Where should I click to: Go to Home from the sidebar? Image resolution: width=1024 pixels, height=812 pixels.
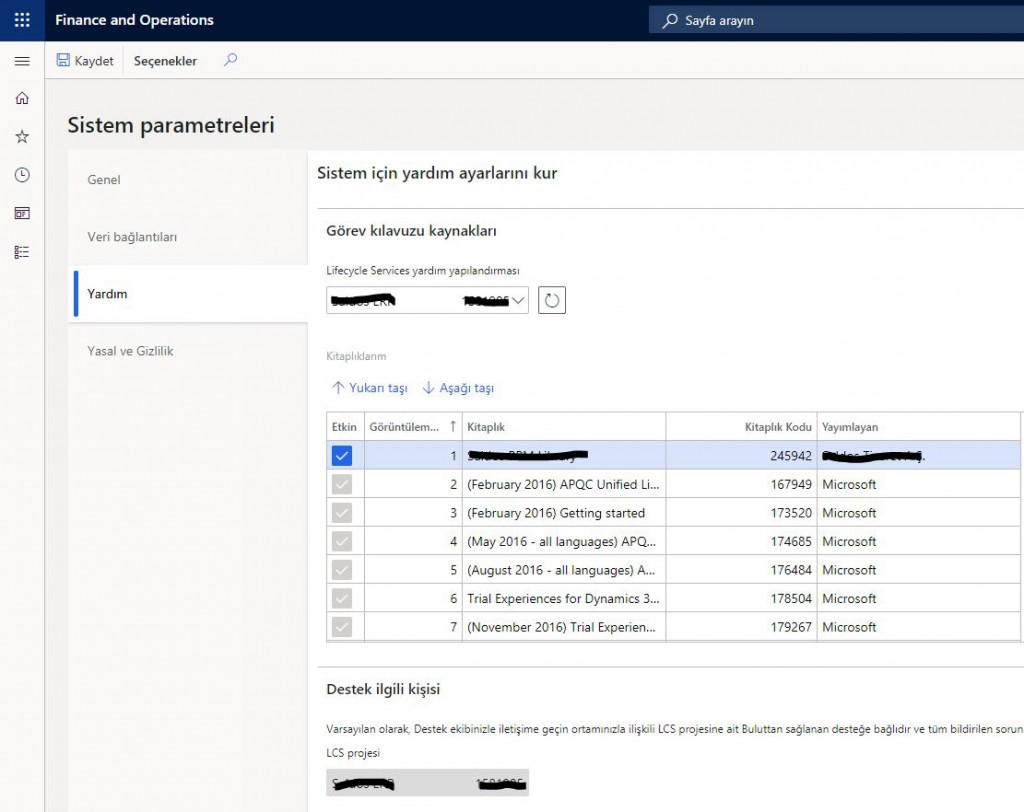point(22,98)
